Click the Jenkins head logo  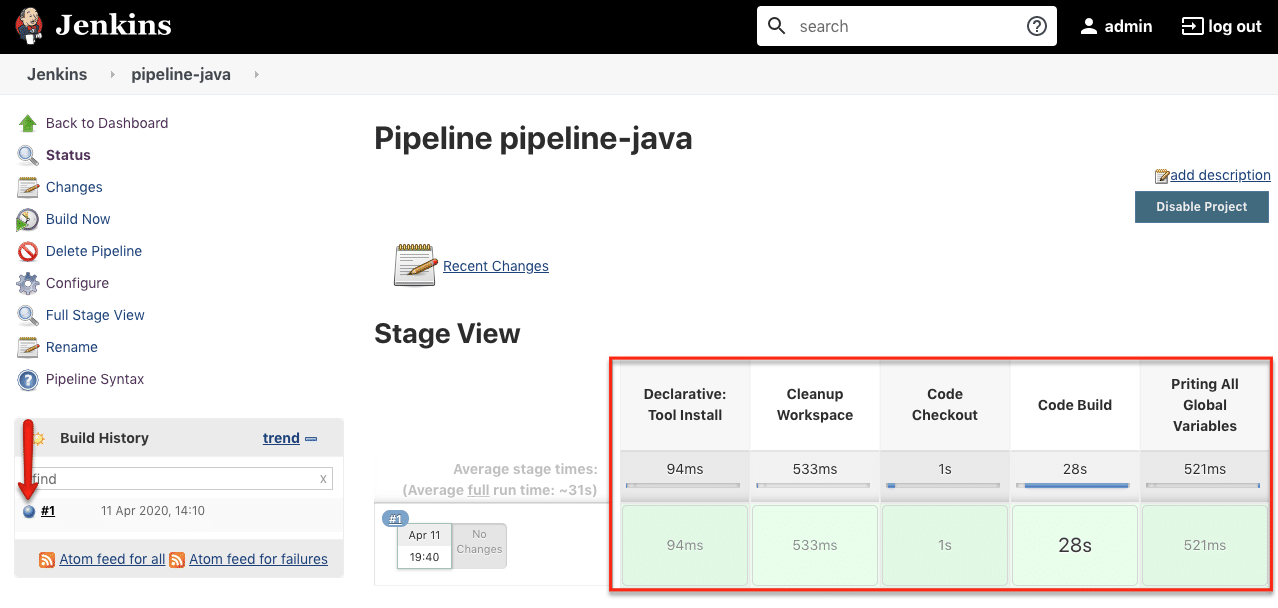click(x=27, y=25)
